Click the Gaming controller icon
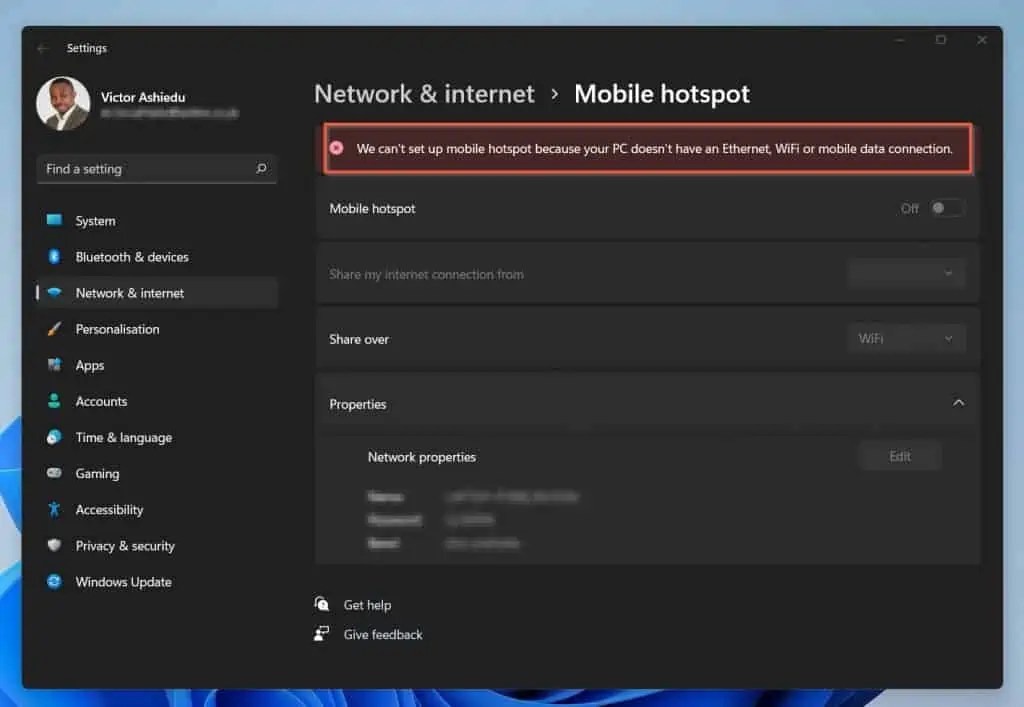The image size is (1024, 707). pos(55,473)
